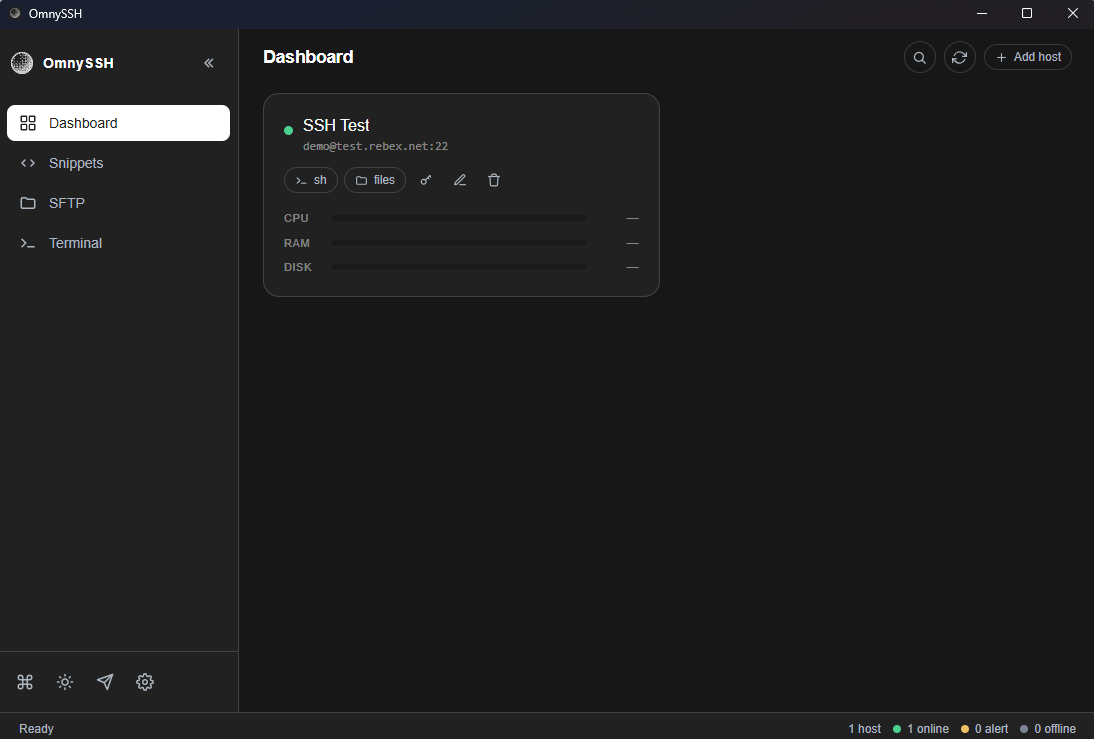The height and width of the screenshot is (739, 1094).
Task: Click the CPU usage bar
Action: 459,218
